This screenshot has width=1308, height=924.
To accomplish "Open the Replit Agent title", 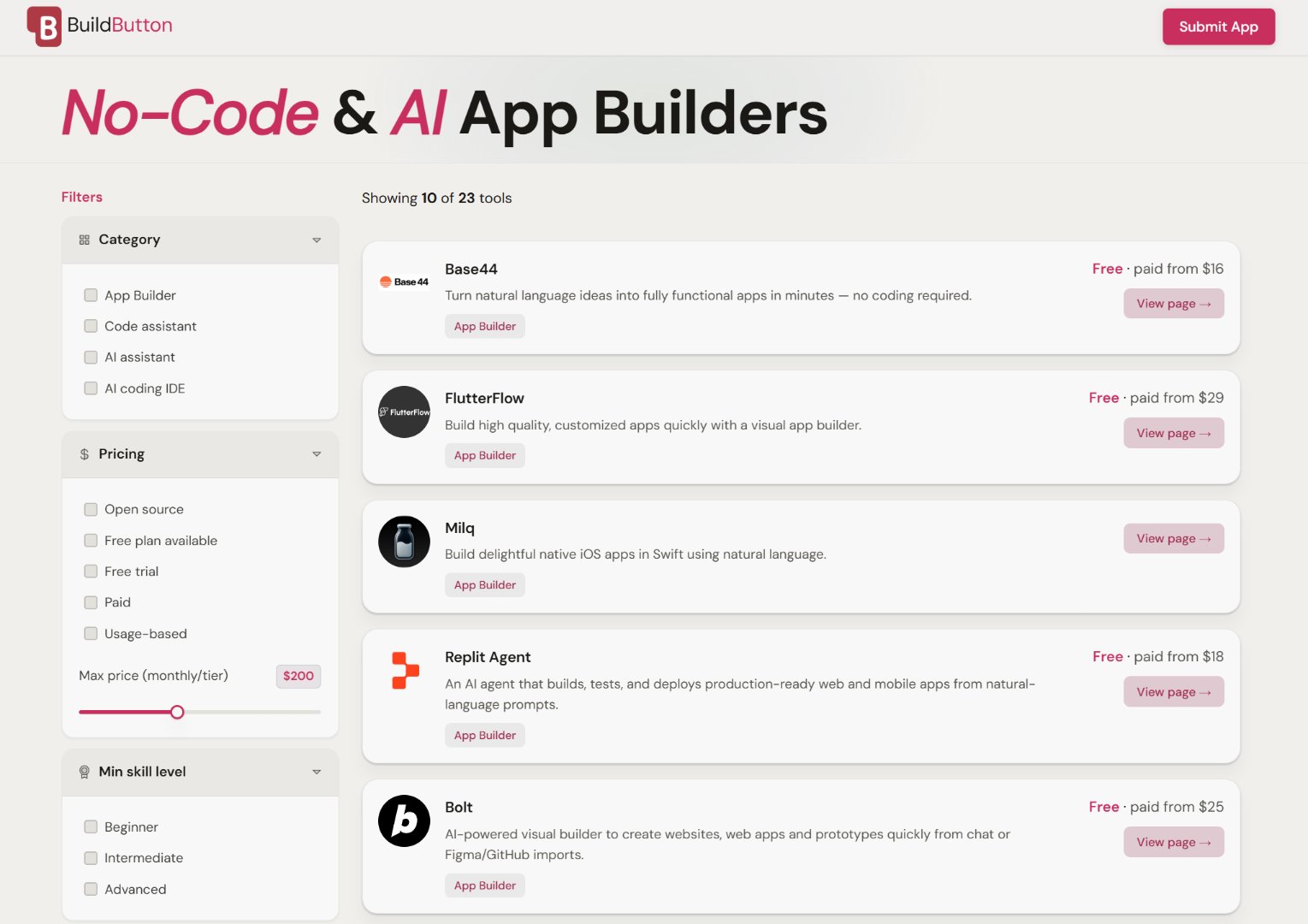I will tap(488, 657).
